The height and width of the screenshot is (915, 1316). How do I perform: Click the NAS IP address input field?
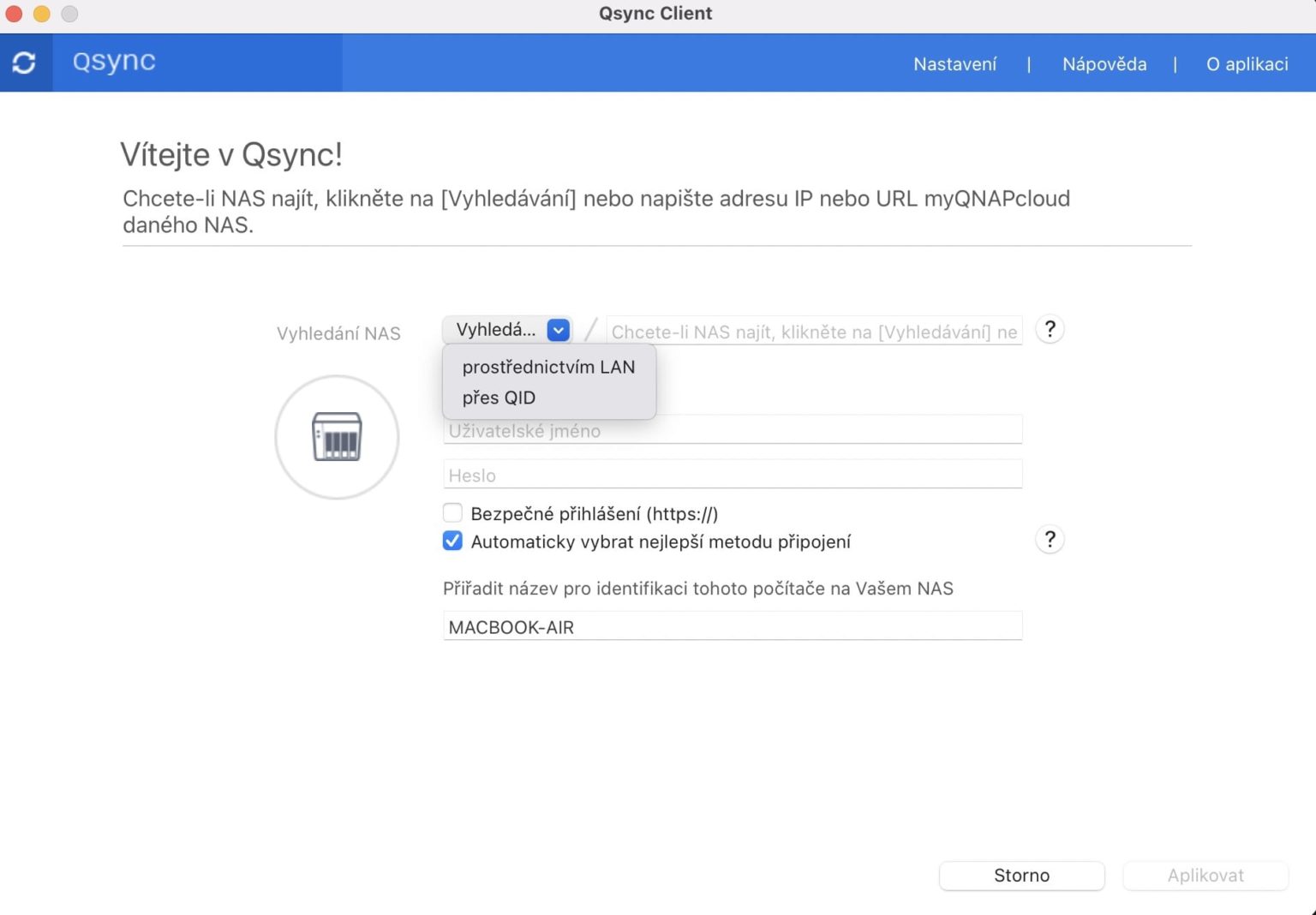pyautogui.click(x=812, y=332)
